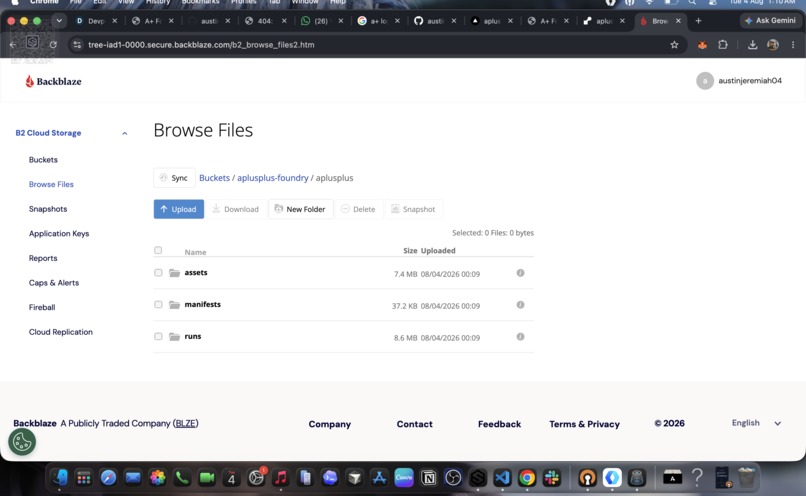Collapse the B2 Cloud Storage section

(x=124, y=133)
